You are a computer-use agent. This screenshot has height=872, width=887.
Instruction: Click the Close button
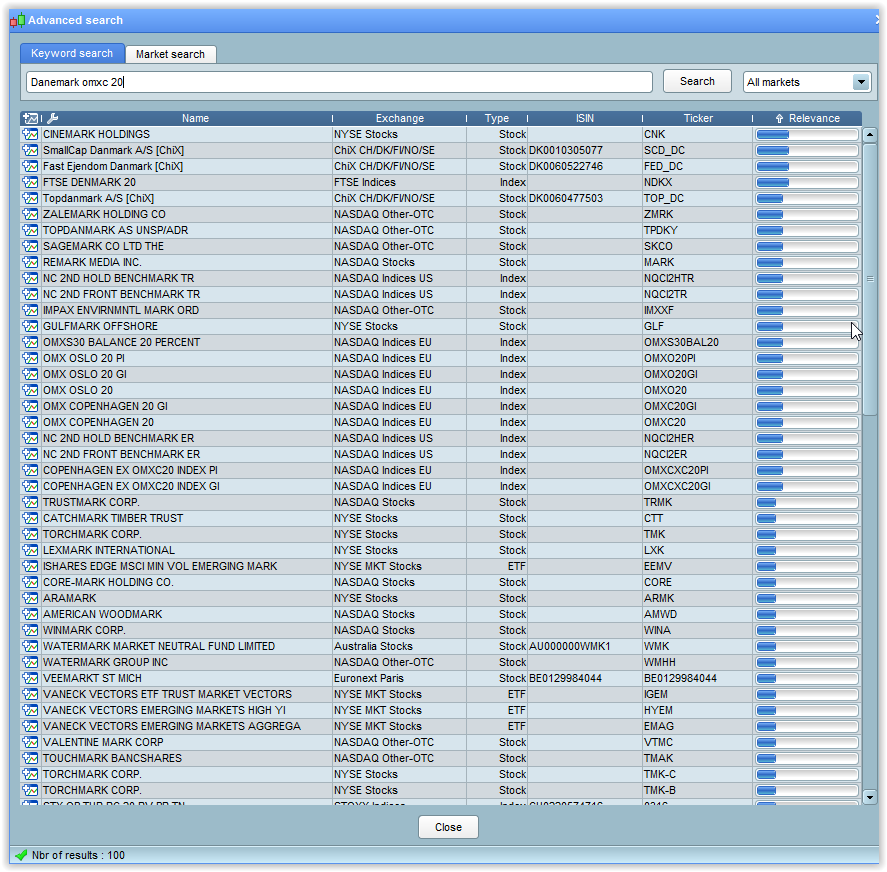coord(448,827)
